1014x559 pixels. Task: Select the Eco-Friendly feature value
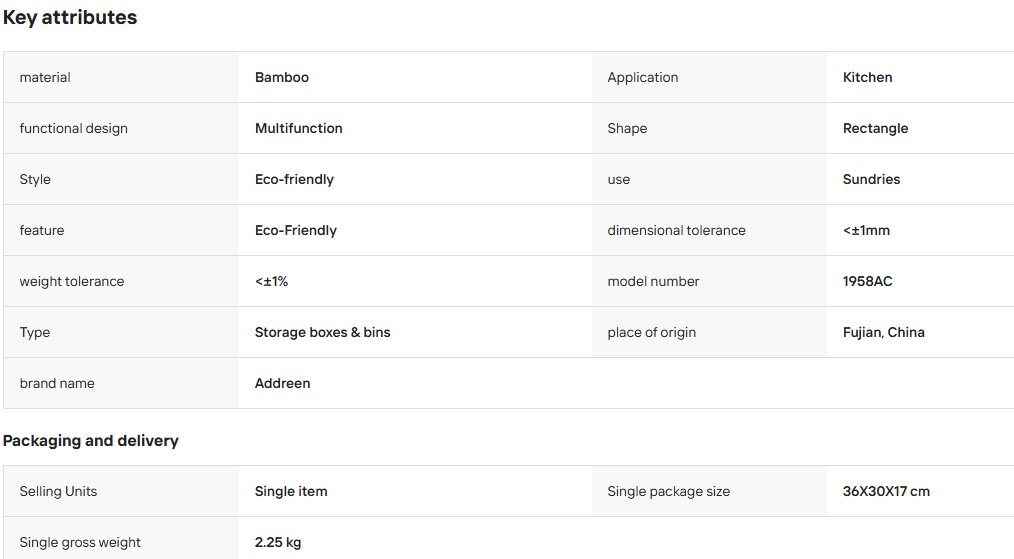(296, 230)
